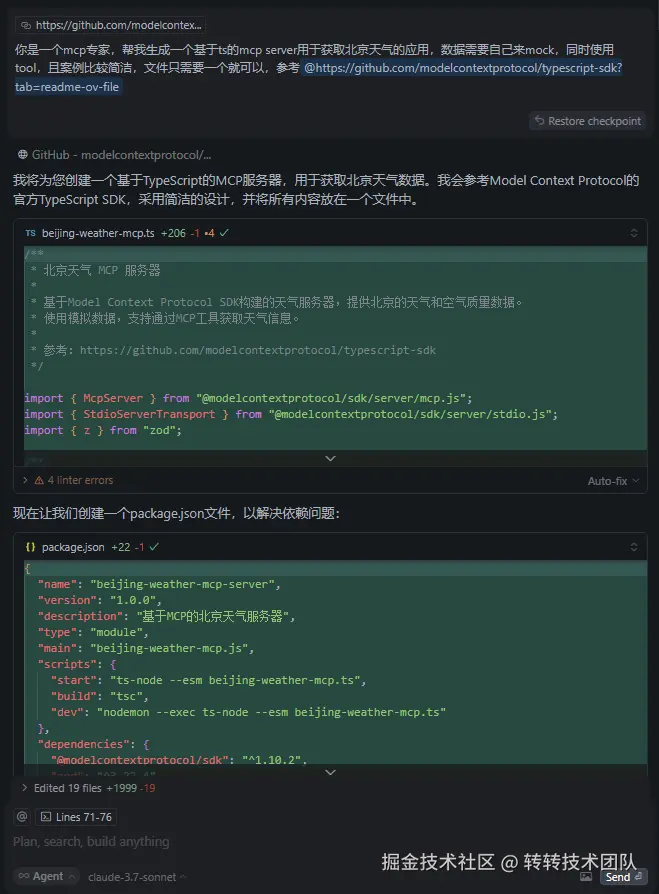This screenshot has height=894, width=659.
Task: Click the "start" script line in package.json
Action: click(x=208, y=680)
